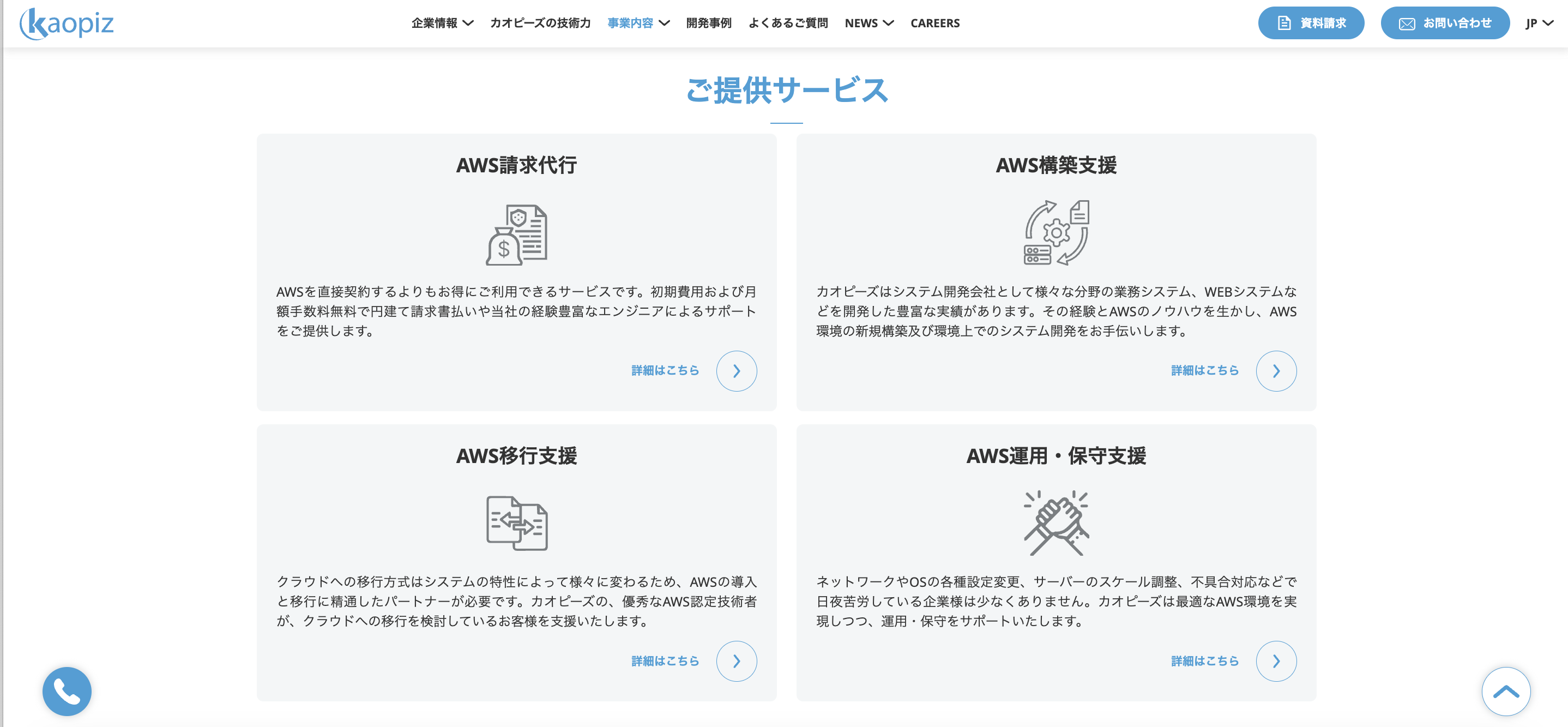Click the AWS運用・保守支援 description paragraph

1056,601
